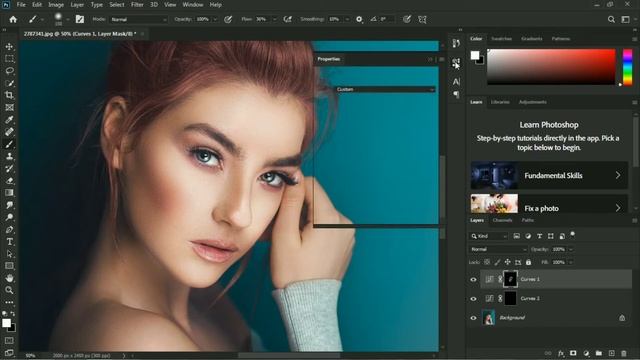Screen dimensions: 640x360
Task: Open the Custom preset dropdown in Properties
Action: 385,89
